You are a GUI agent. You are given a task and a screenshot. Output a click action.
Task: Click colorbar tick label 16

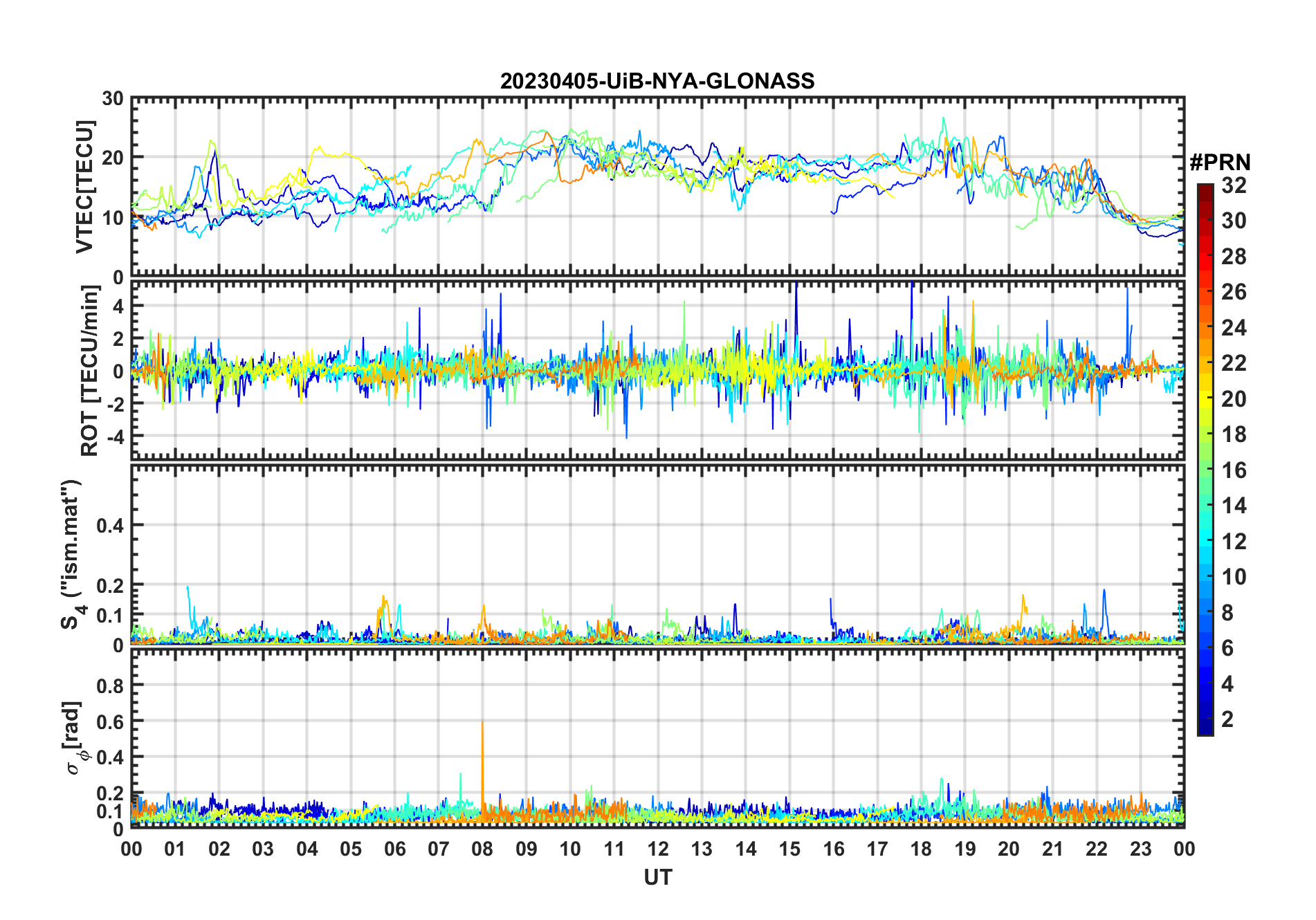(x=1234, y=470)
